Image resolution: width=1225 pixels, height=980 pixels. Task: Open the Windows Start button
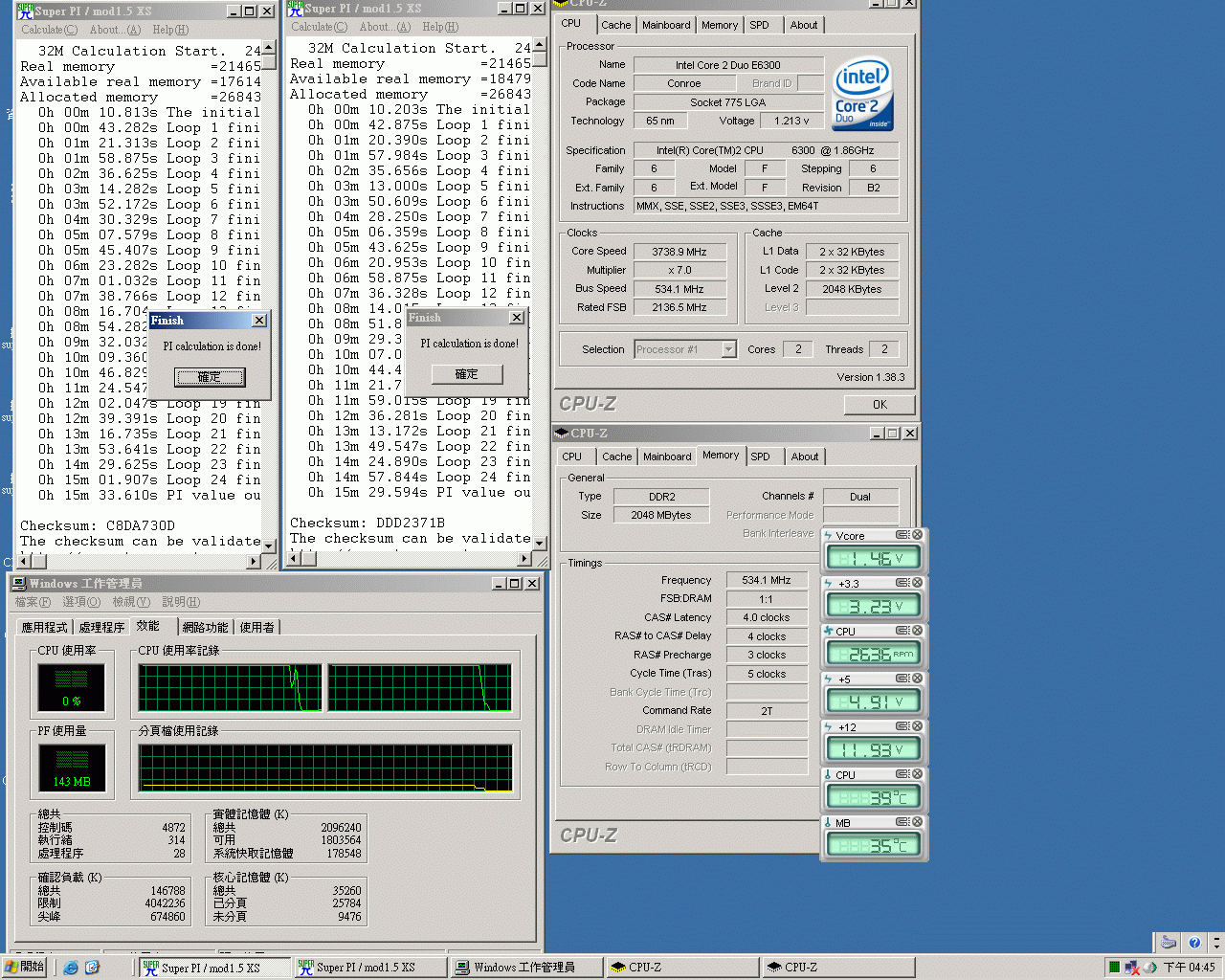pyautogui.click(x=25, y=968)
